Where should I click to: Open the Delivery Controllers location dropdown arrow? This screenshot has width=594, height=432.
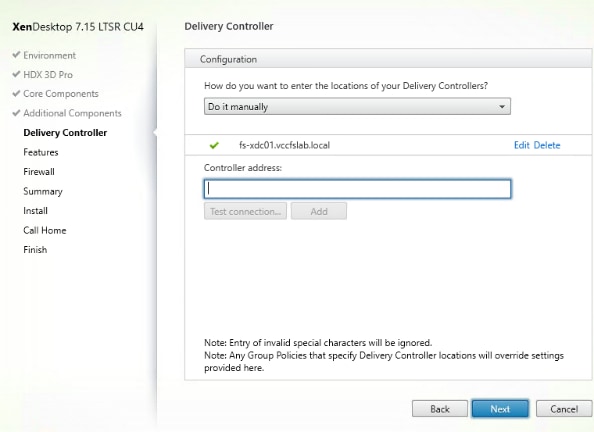point(502,106)
